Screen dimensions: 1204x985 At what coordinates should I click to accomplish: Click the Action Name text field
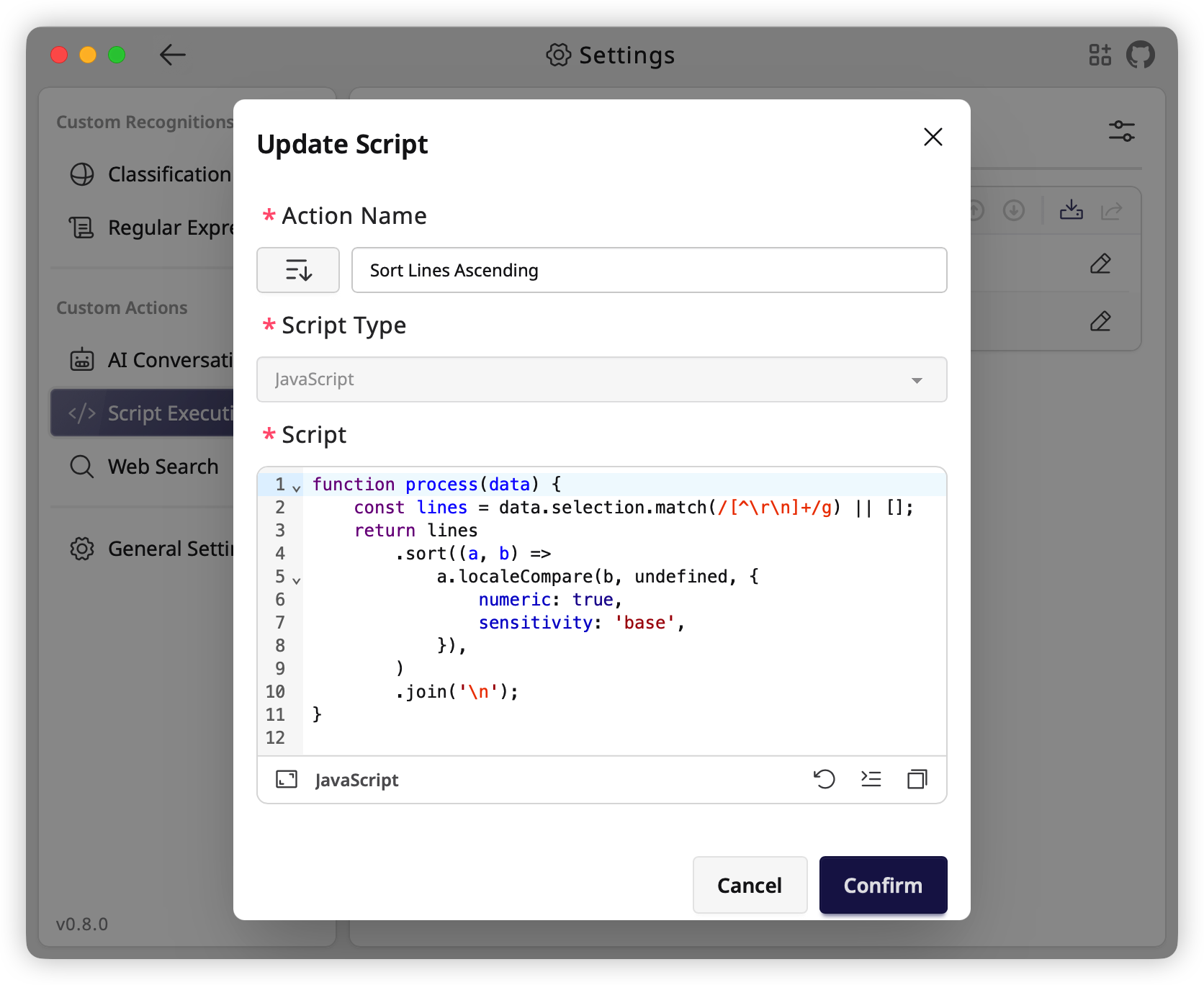[x=649, y=270]
